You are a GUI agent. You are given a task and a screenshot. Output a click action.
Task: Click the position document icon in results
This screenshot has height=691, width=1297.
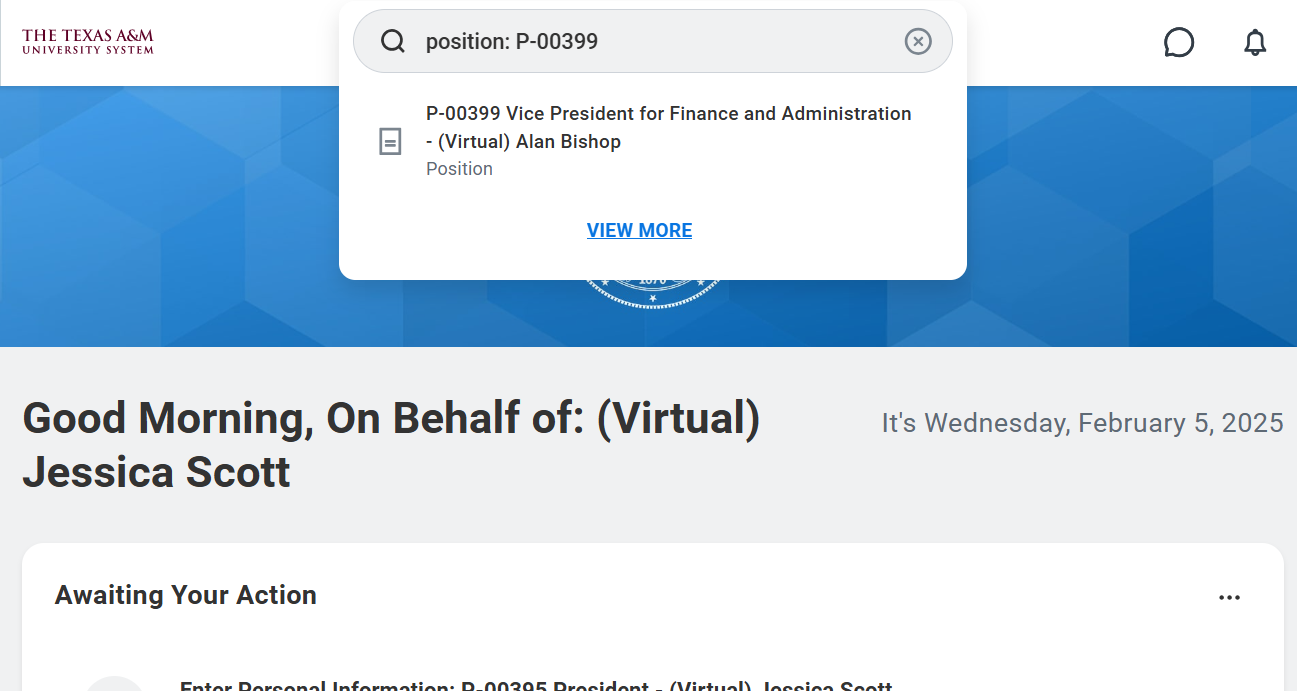pyautogui.click(x=390, y=141)
